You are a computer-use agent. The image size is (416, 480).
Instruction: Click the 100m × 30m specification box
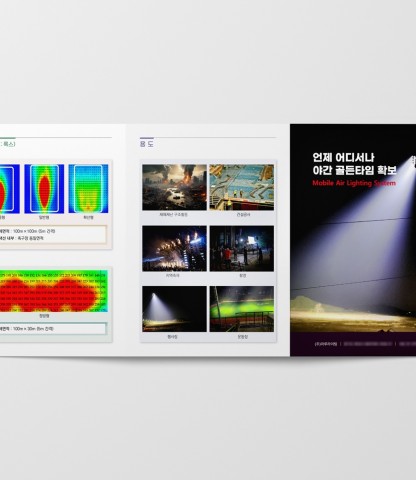[53, 329]
